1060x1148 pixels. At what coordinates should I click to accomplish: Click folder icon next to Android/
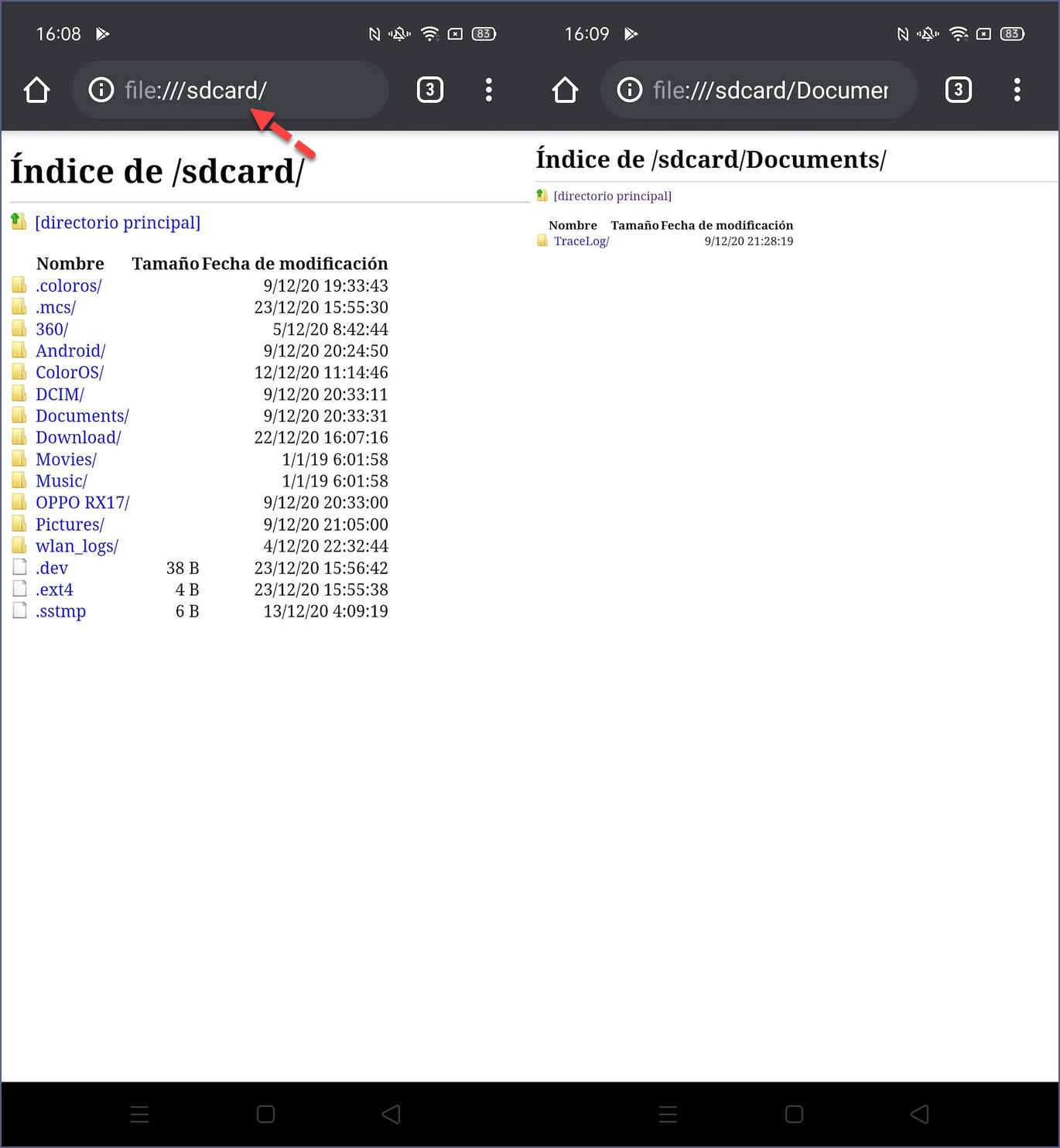coord(19,350)
